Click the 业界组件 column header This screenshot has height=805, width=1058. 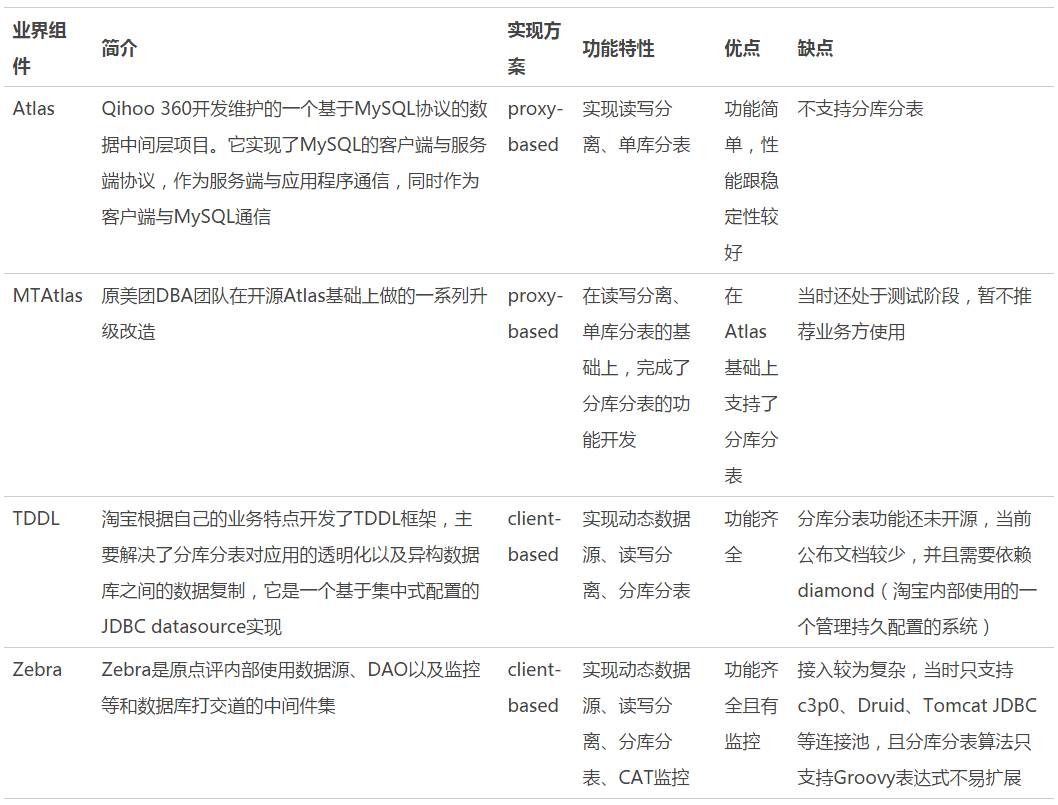[39, 48]
